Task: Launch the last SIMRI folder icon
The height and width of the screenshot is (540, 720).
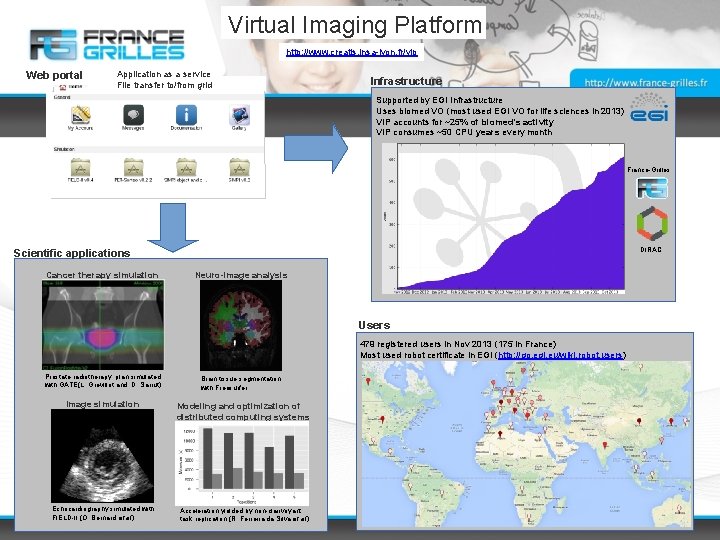Action: [239, 167]
